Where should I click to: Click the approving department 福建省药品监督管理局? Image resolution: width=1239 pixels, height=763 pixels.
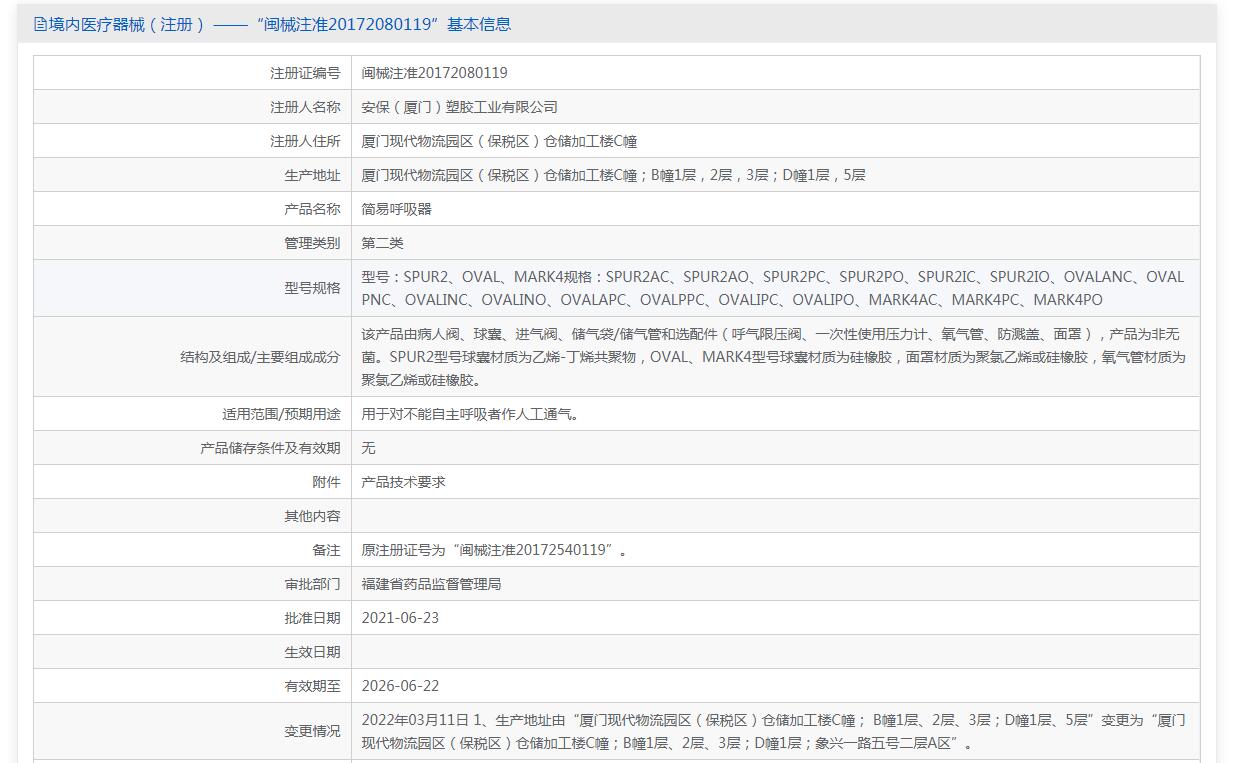pyautogui.click(x=431, y=584)
